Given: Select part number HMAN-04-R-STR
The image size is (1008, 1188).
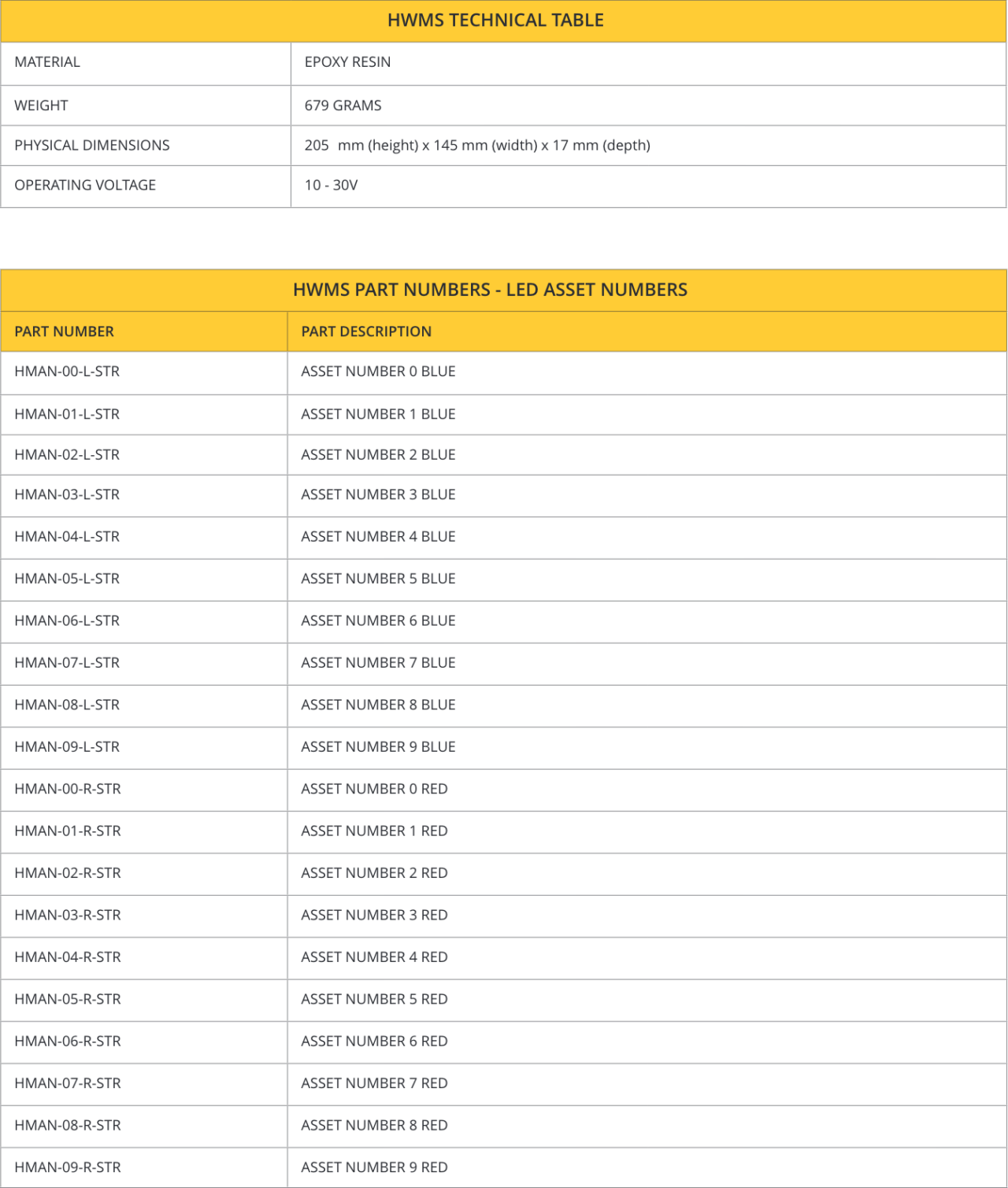Looking at the screenshot, I should pos(68,957).
